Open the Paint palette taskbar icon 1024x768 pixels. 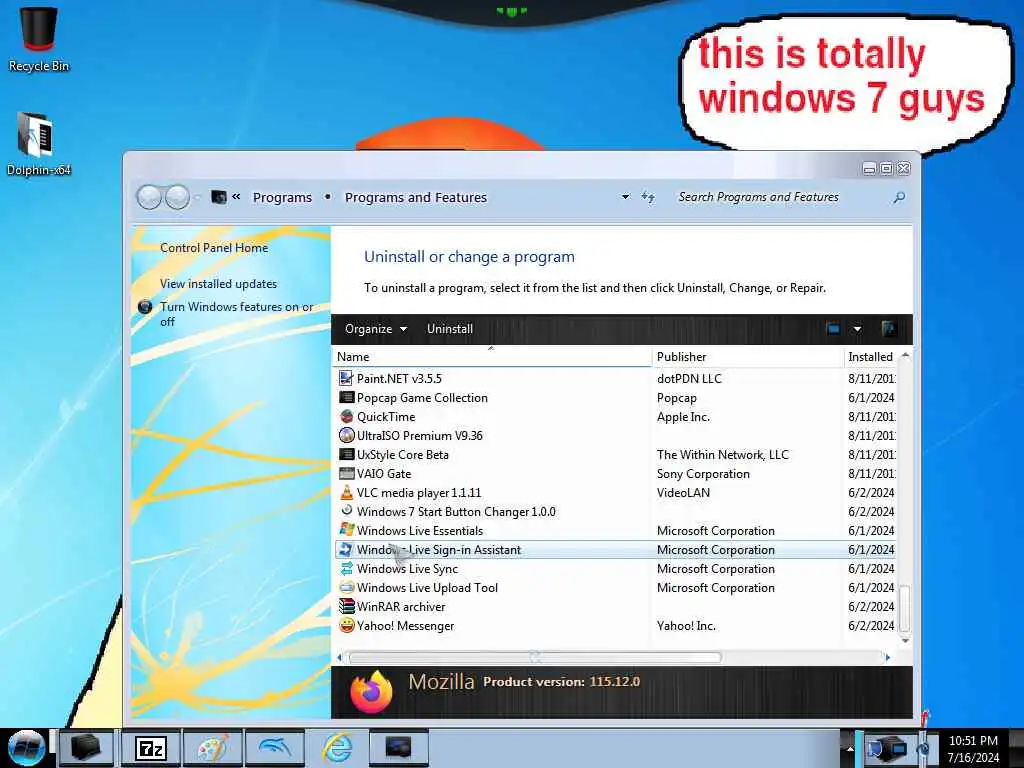point(212,748)
